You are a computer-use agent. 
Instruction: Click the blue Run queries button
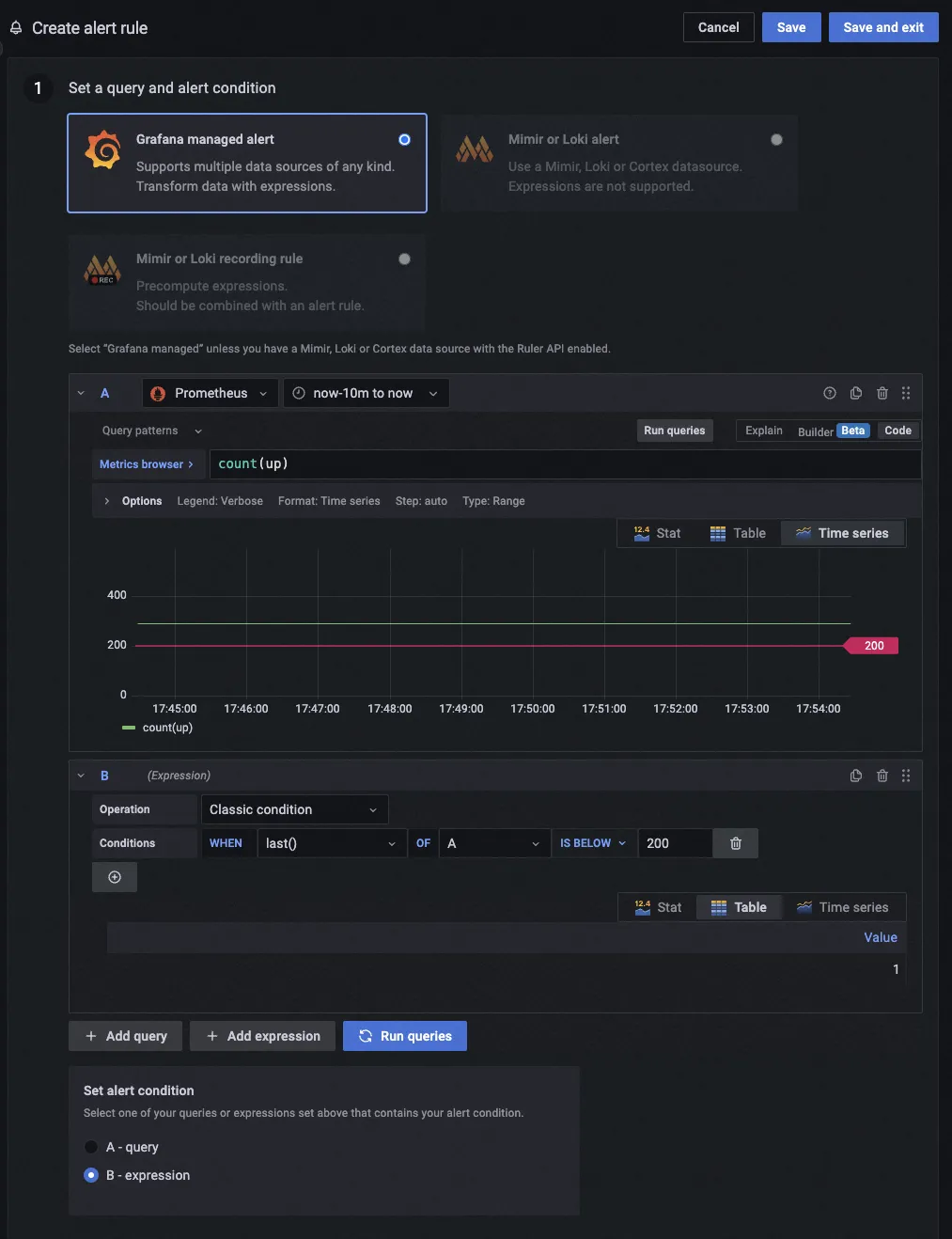coord(405,1036)
